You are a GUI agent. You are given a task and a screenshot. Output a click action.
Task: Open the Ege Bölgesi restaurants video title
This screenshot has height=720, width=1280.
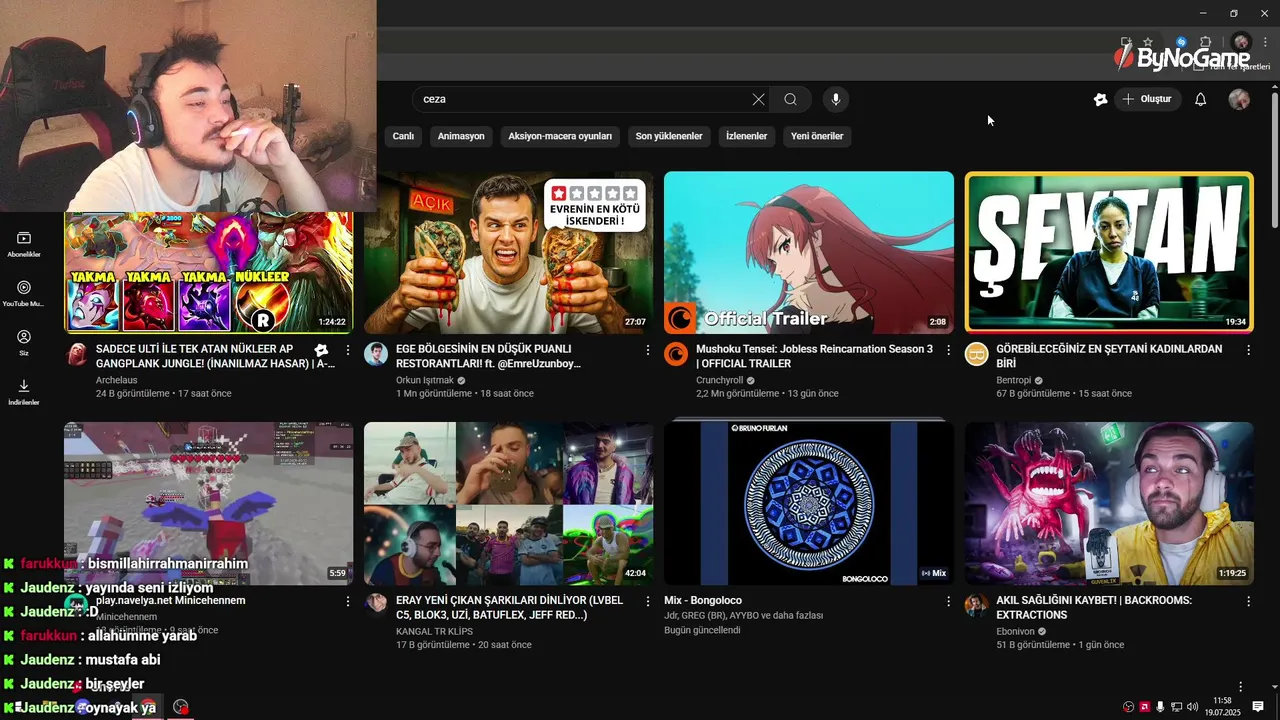coord(488,356)
